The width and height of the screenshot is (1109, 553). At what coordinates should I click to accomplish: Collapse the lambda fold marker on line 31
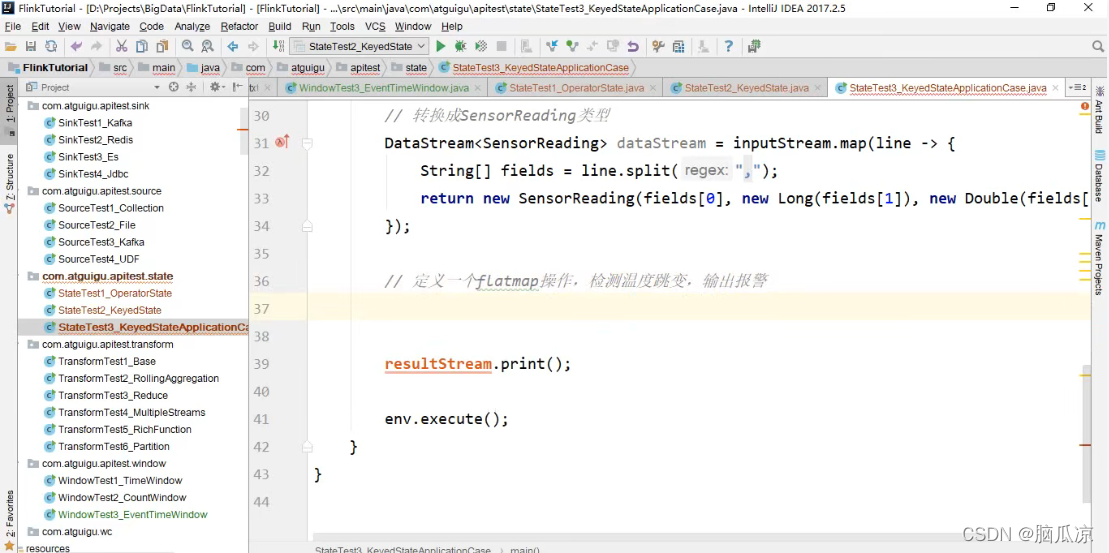[x=307, y=143]
